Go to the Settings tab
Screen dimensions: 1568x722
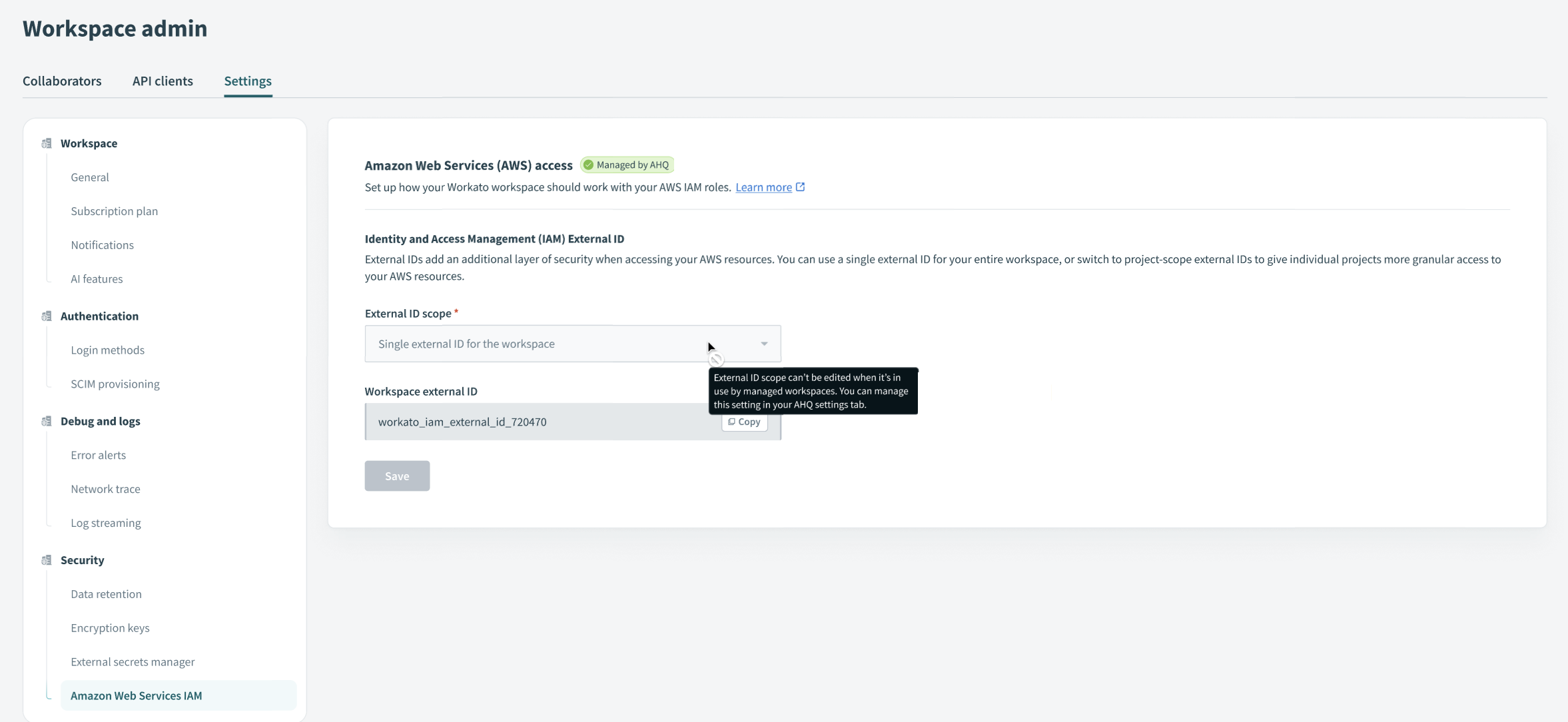click(248, 81)
